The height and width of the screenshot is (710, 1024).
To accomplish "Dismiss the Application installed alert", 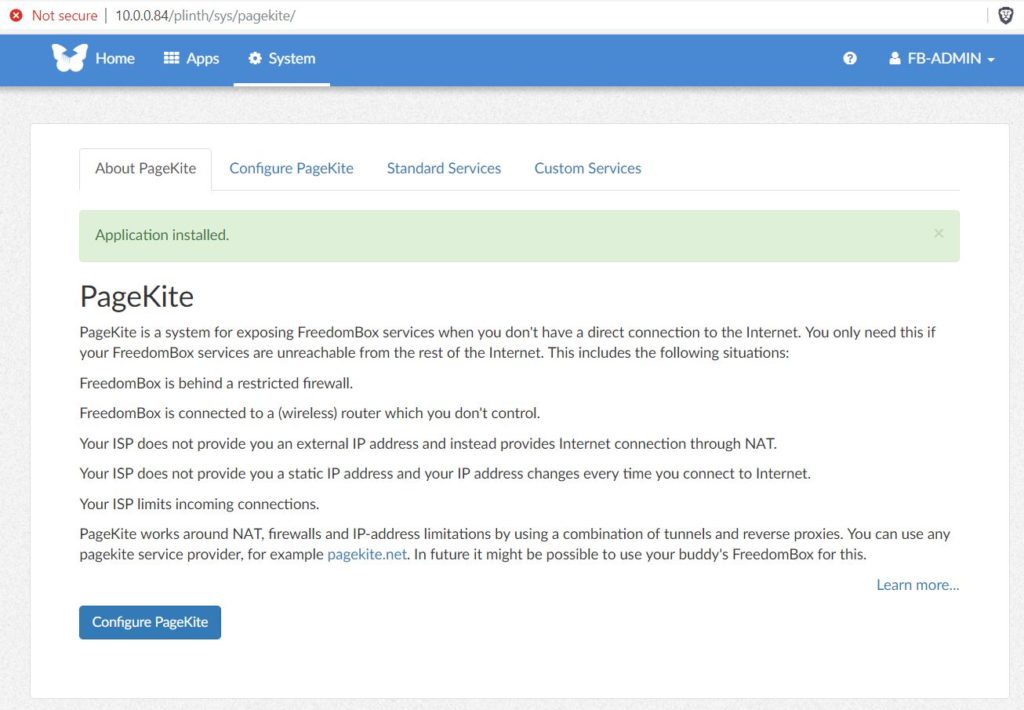I will click(x=938, y=233).
